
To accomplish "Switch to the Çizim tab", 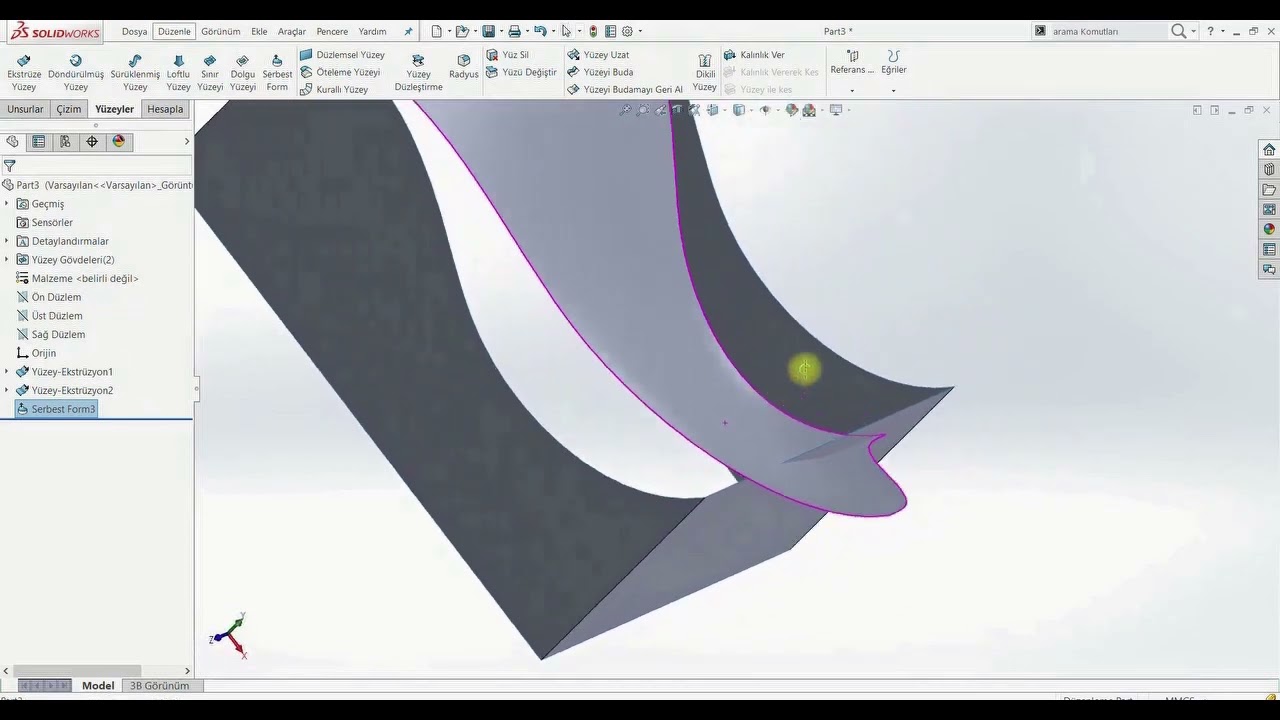I will [x=69, y=109].
